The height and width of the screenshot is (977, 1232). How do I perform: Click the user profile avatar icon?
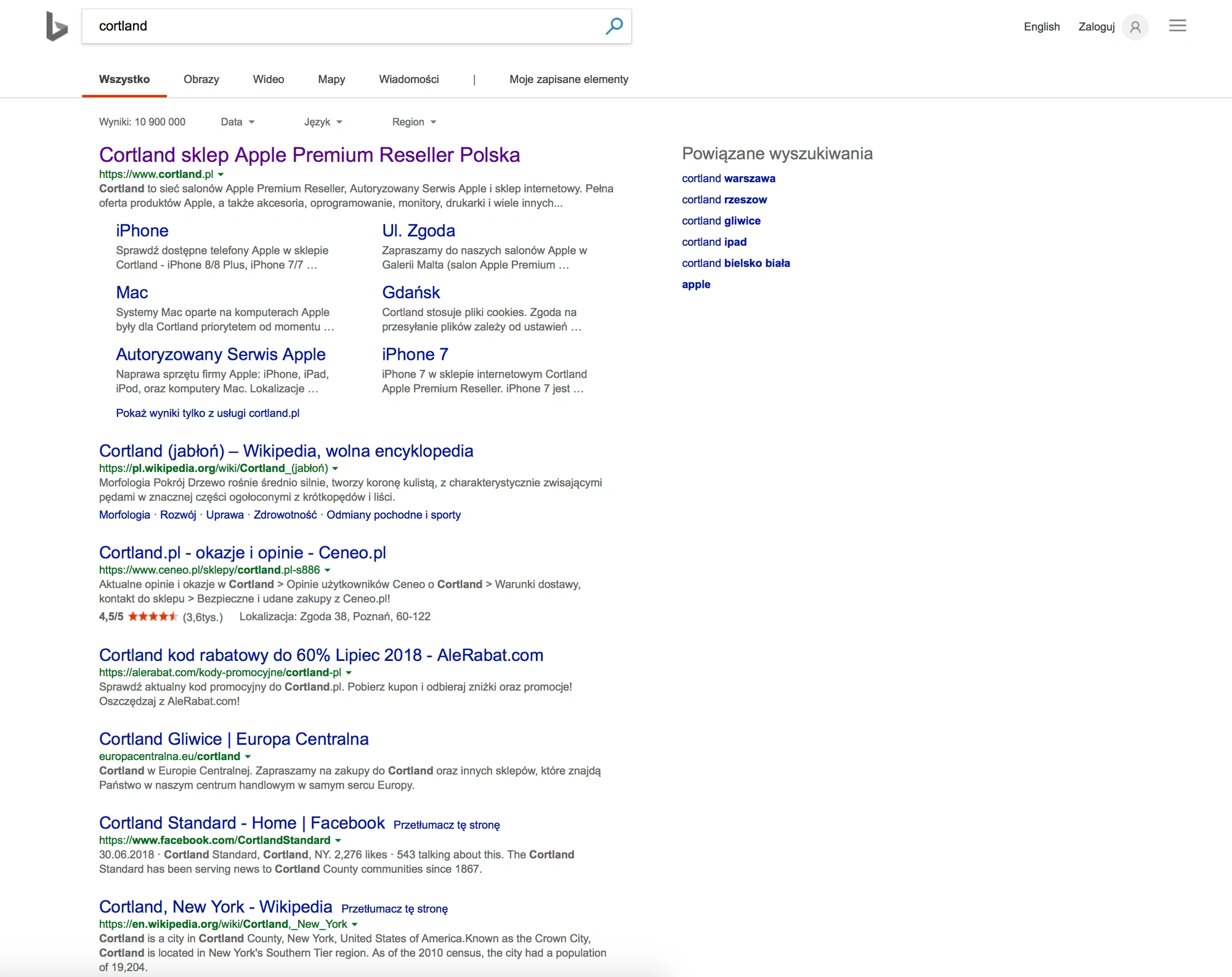click(x=1135, y=27)
